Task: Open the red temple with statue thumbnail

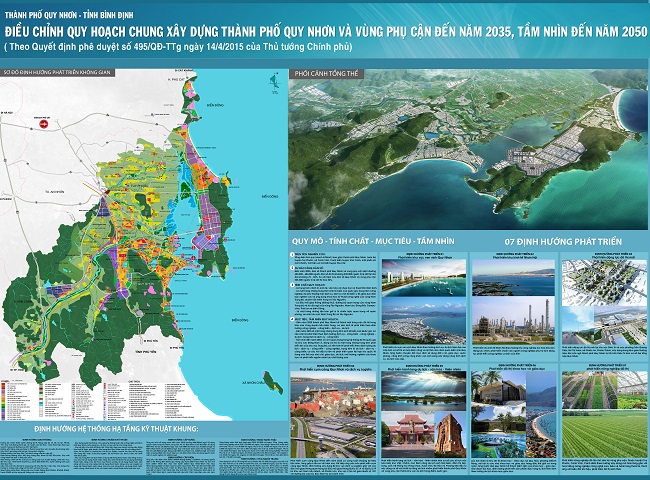Action: click(407, 435)
